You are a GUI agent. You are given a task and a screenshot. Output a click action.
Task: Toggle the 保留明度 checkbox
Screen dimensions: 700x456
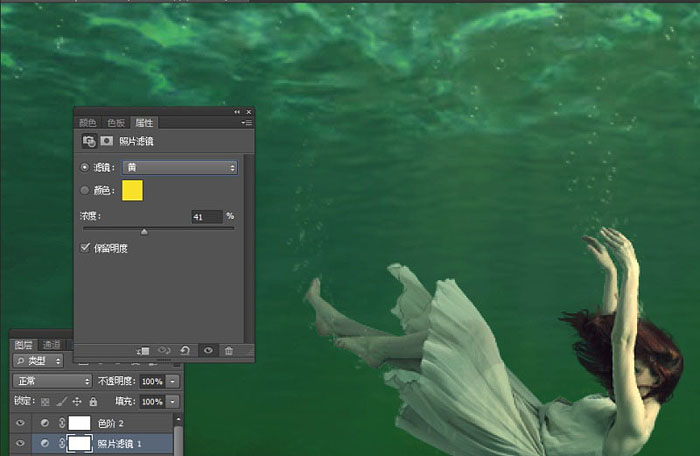tap(85, 248)
